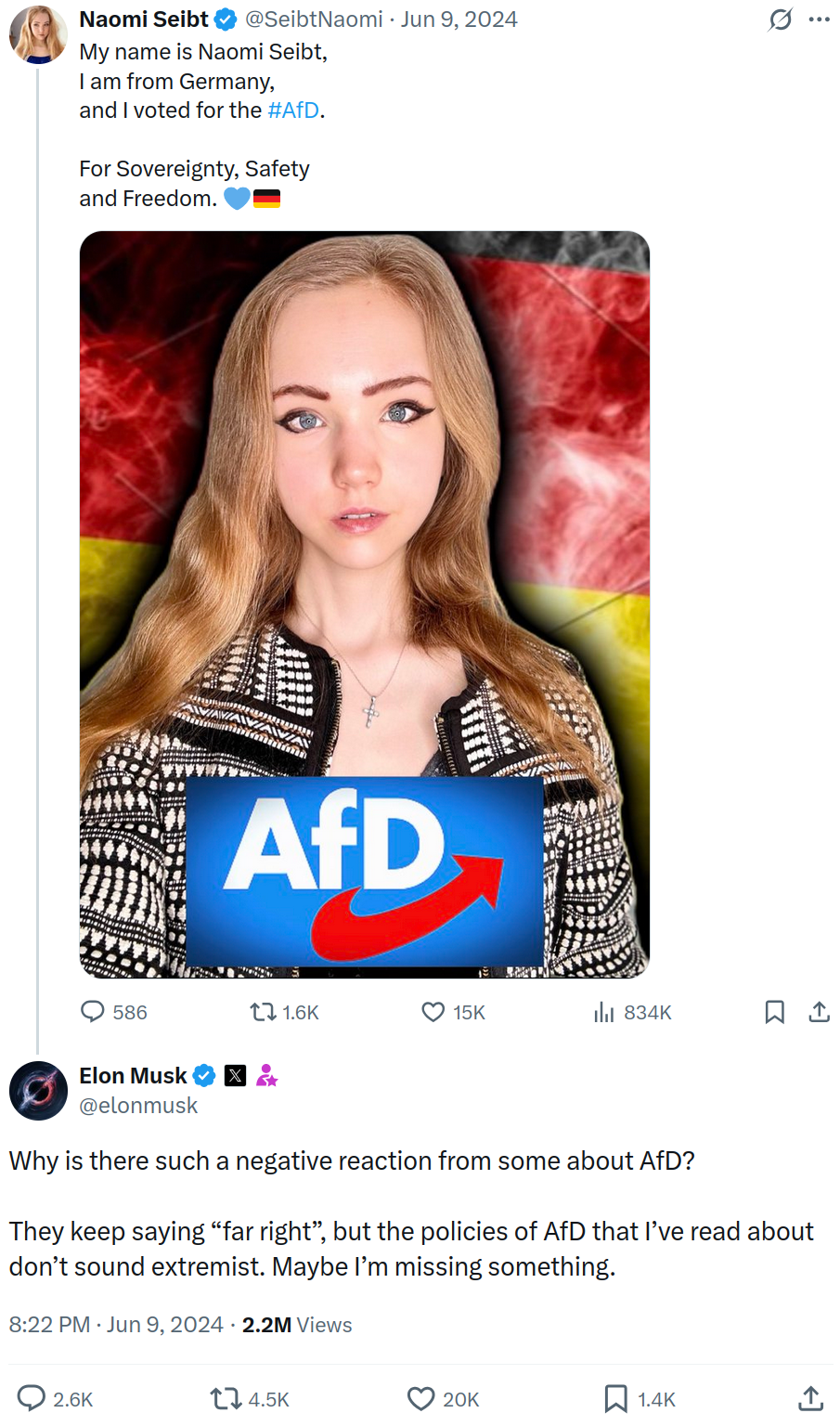Viewport: 840px width, 1426px height.
Task: Open the #AfD hashtag link
Action: click(x=293, y=110)
